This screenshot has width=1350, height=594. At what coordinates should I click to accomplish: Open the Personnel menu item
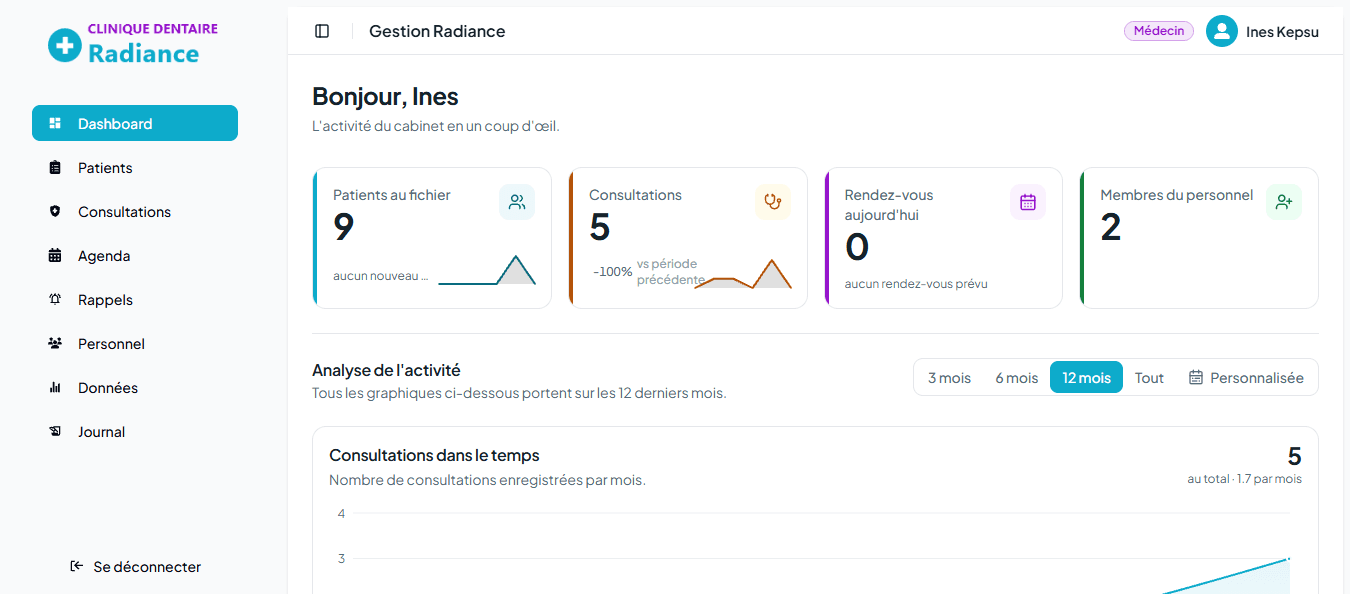click(x=135, y=343)
